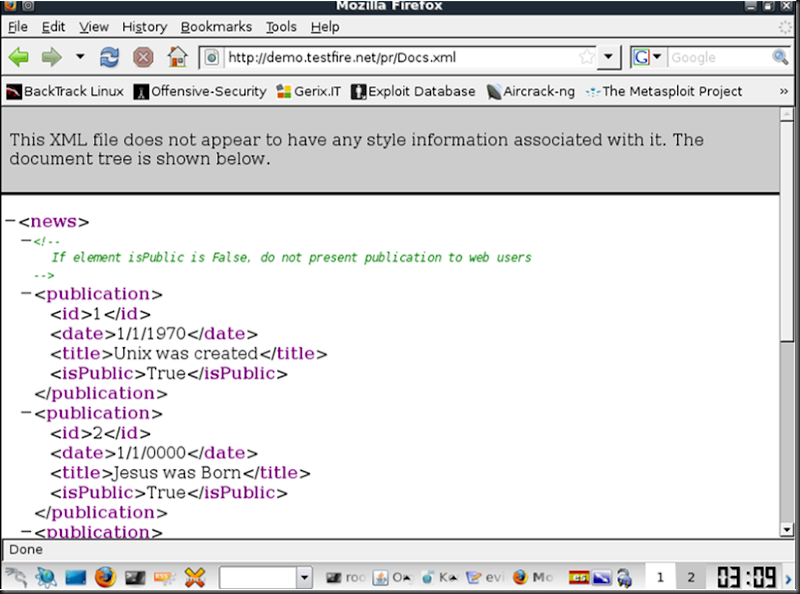Switch to virtual desktop 1
This screenshot has height=594, width=800.
coord(660,577)
